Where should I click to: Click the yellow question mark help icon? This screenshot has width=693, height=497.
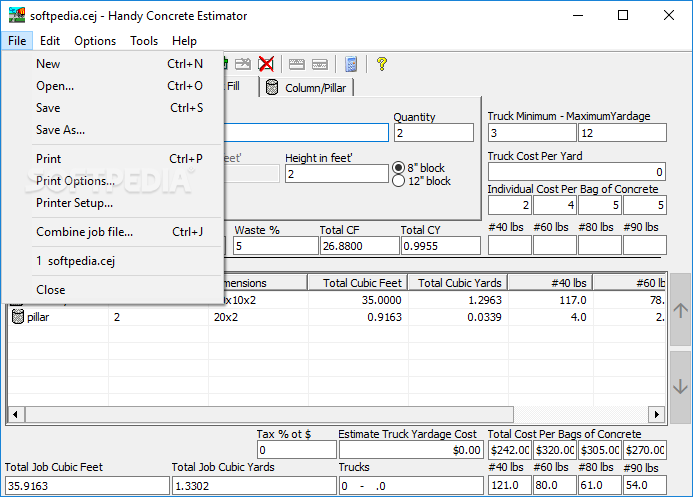382,64
